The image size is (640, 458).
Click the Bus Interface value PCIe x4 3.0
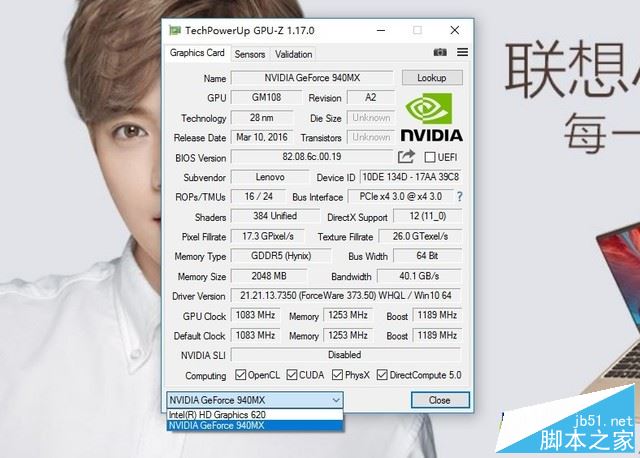(400, 196)
